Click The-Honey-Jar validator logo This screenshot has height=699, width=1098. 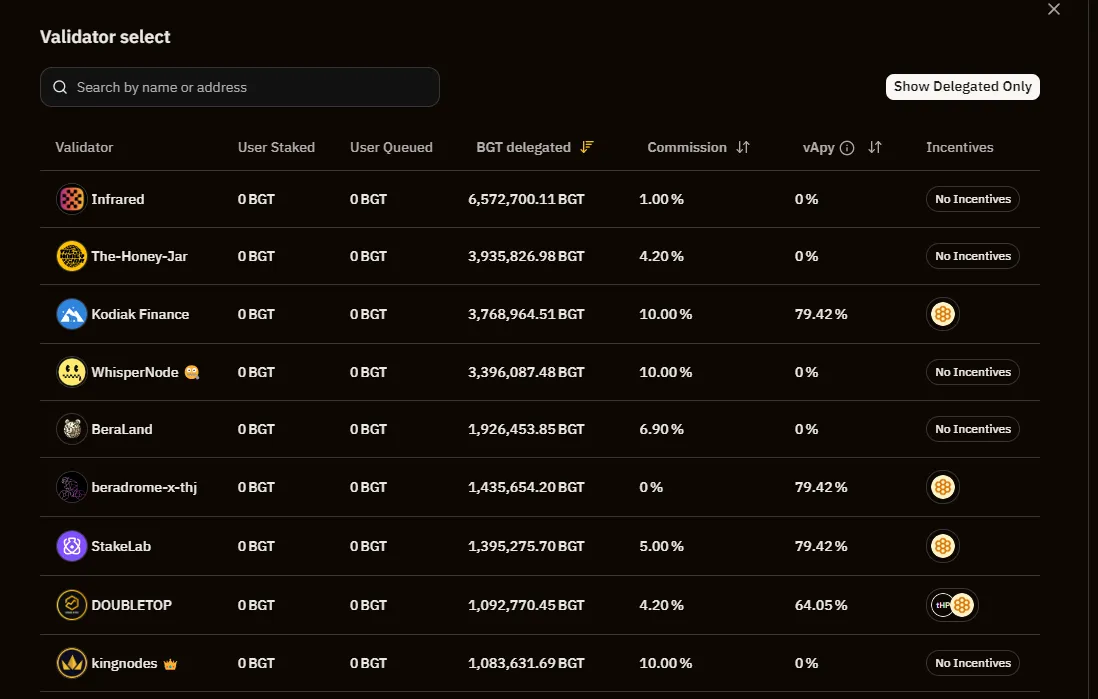pyautogui.click(x=72, y=256)
